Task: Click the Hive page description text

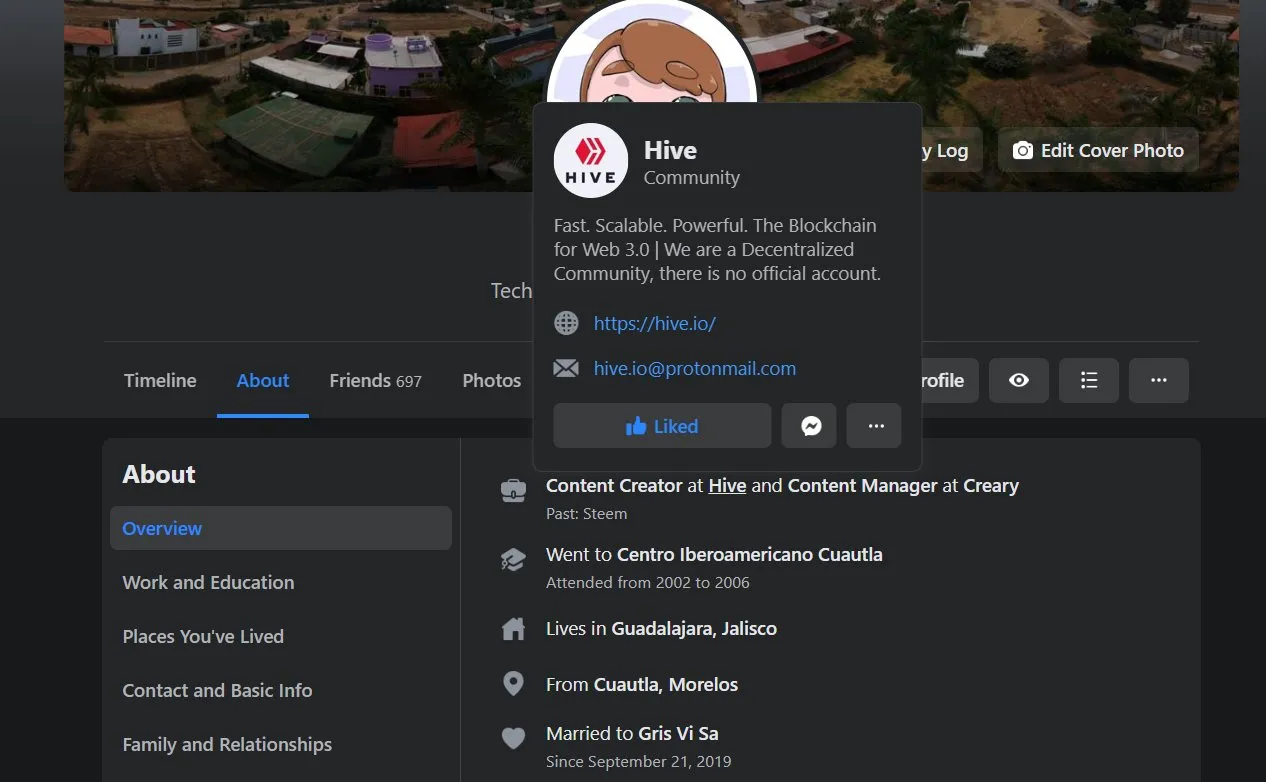Action: pos(717,250)
